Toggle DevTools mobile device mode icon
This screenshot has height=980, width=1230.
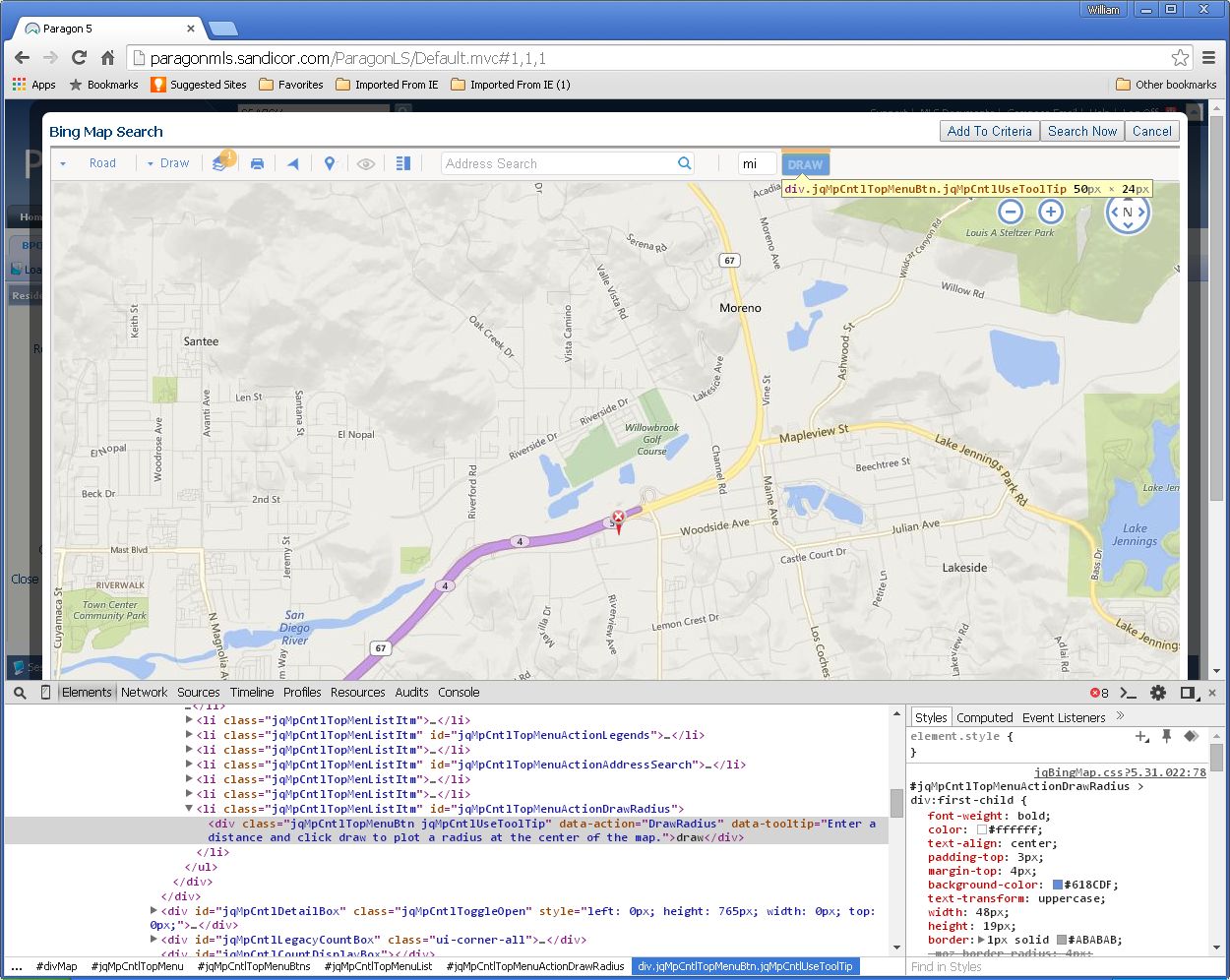pos(45,693)
